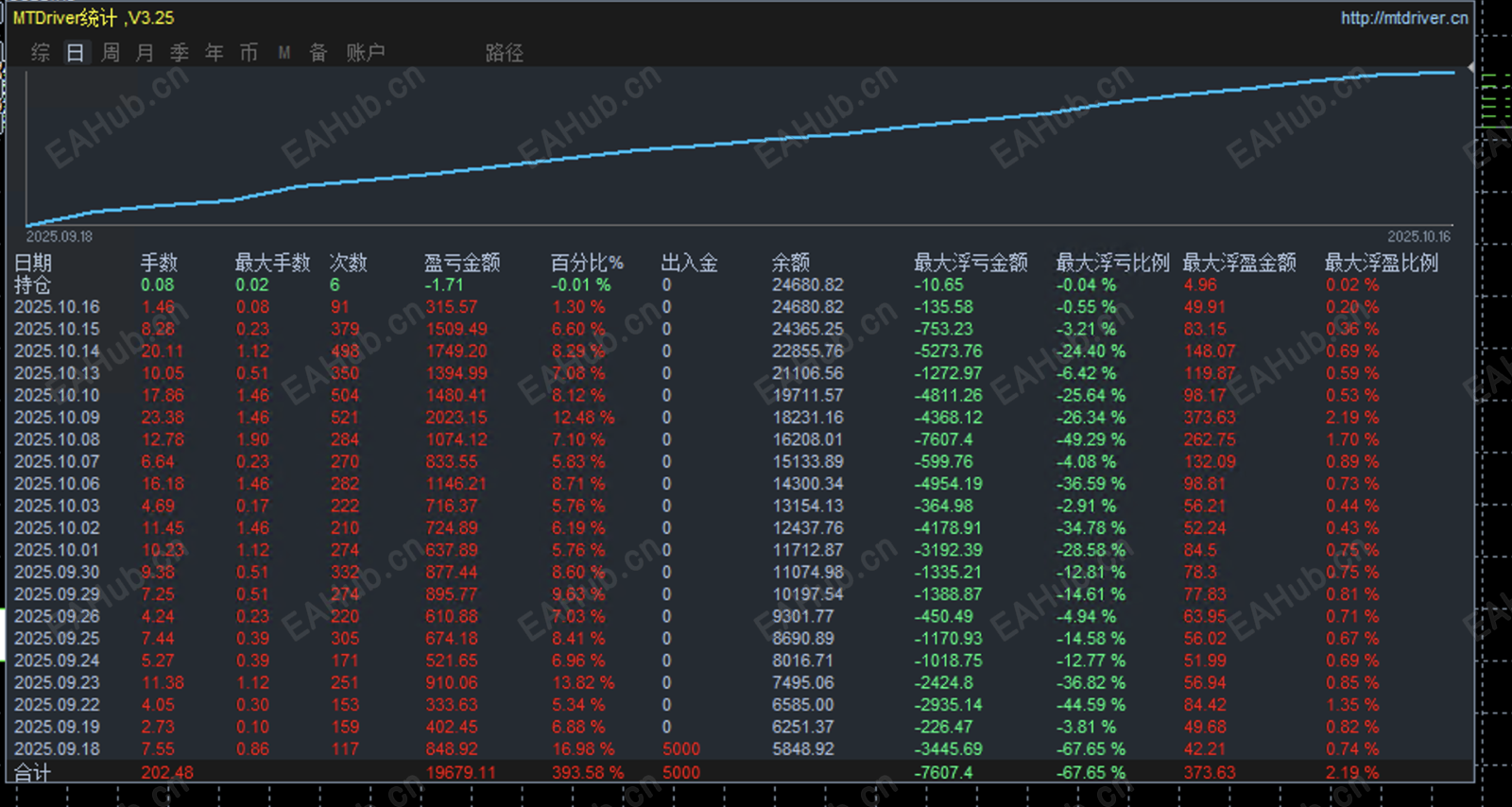Click the total lots value 202.48
1512x807 pixels.
(x=167, y=772)
